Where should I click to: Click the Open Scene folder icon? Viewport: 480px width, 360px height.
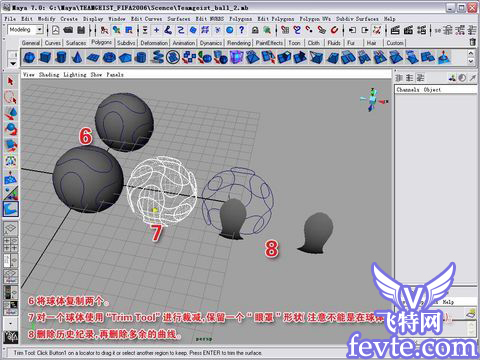click(68, 30)
